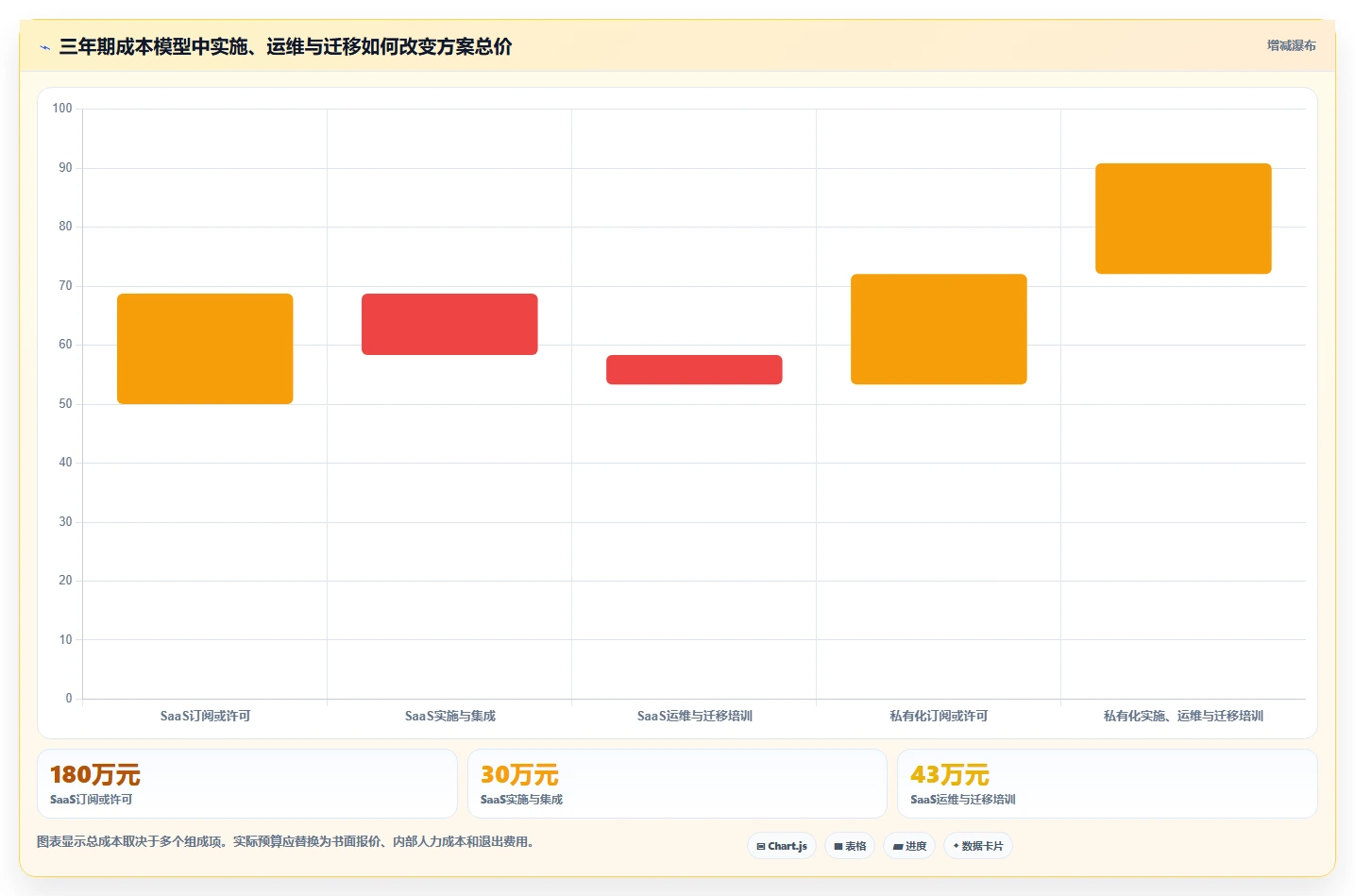Click x-axis label SaaS实施与集成

pyautogui.click(x=449, y=716)
